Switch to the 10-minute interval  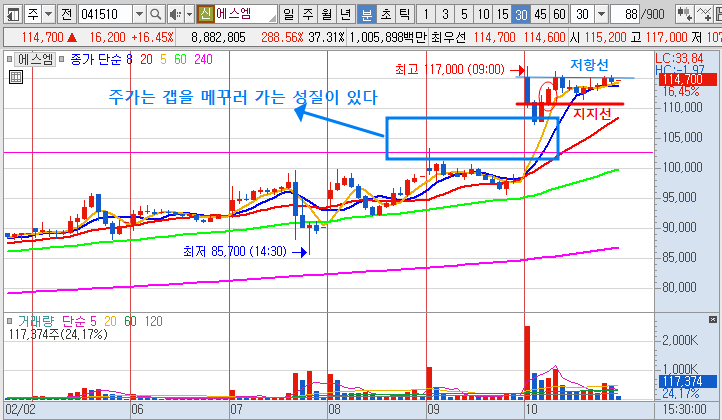[483, 14]
